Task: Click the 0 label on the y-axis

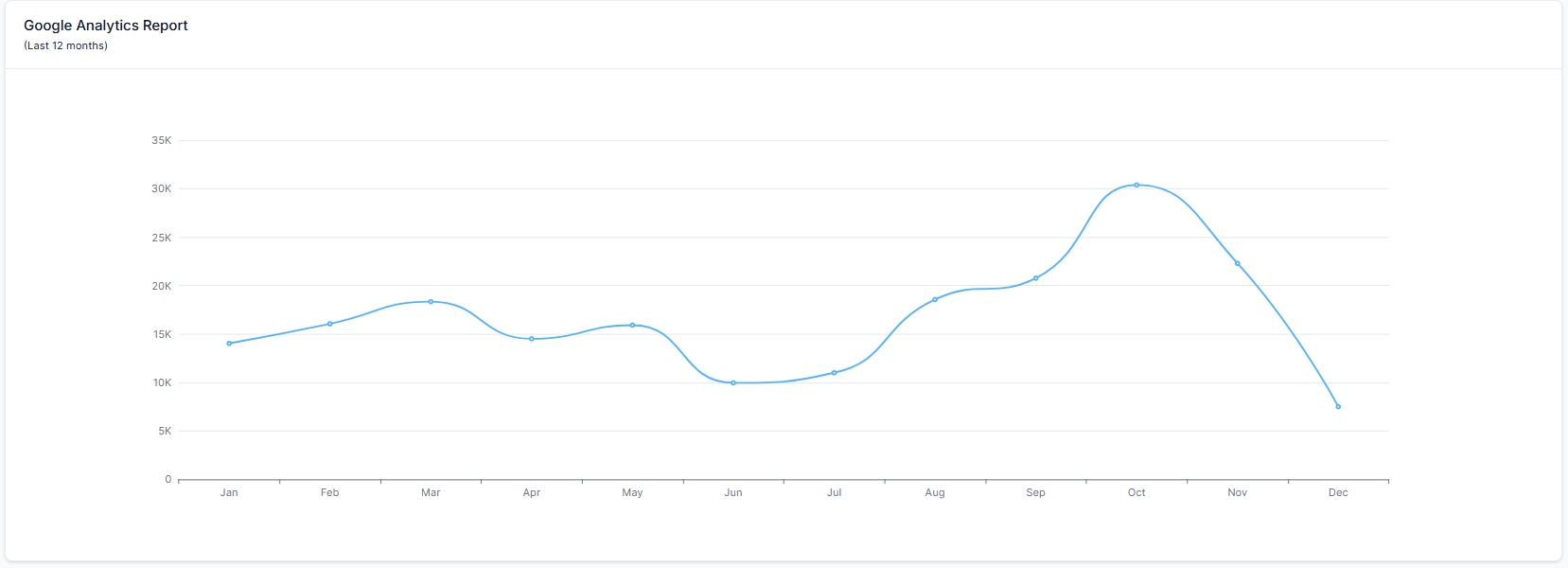Action: 168,479
